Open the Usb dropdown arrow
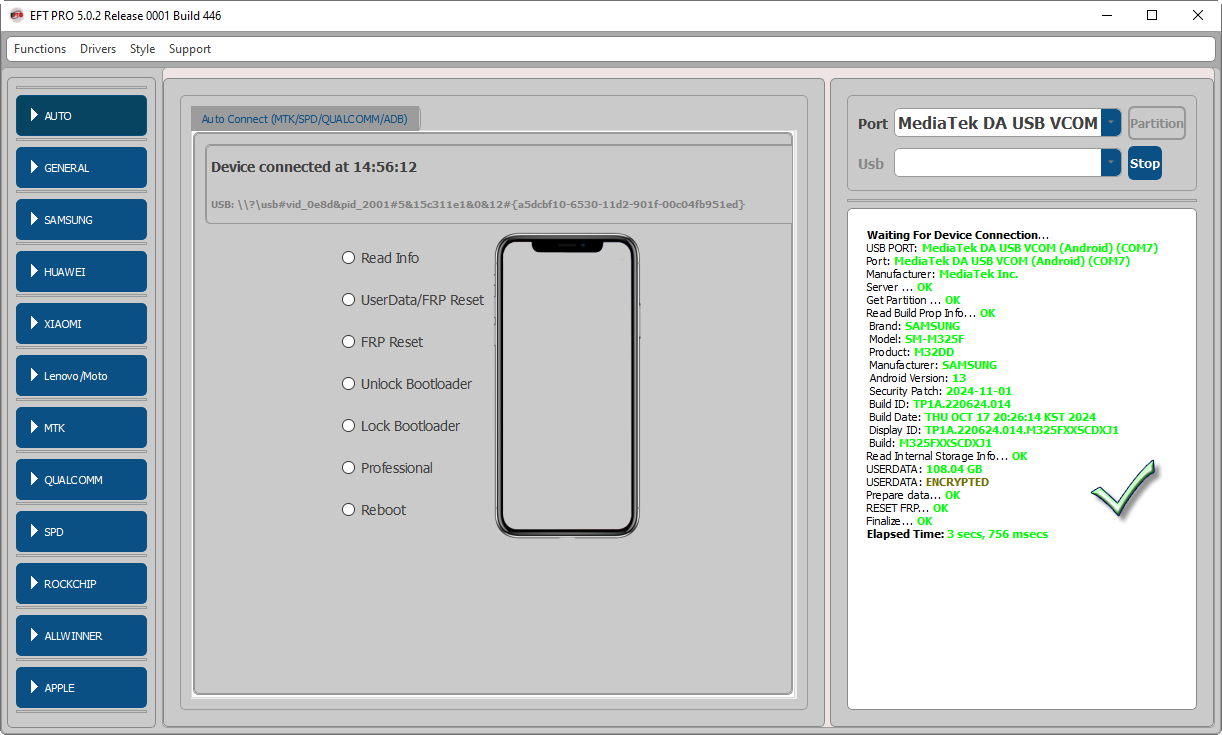Image resolution: width=1222 pixels, height=735 pixels. point(1111,163)
